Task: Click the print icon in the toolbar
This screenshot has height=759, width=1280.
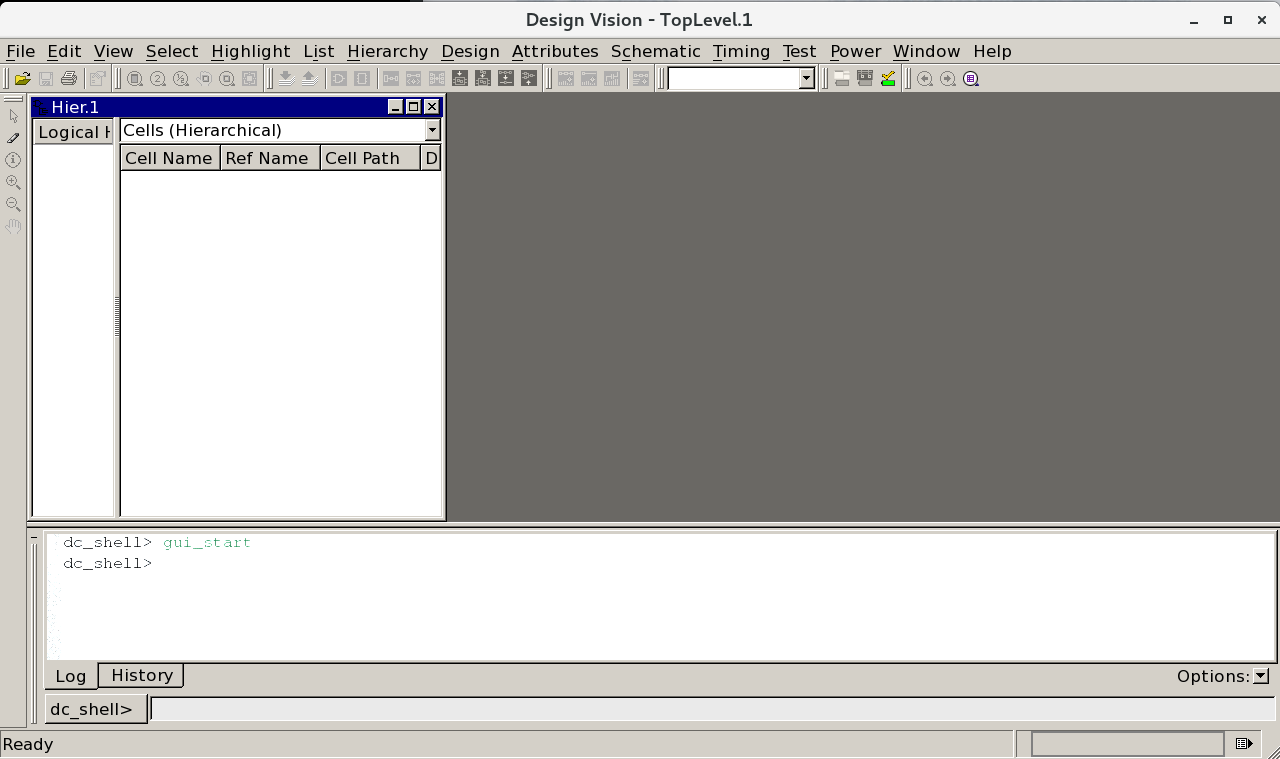Action: click(x=68, y=77)
